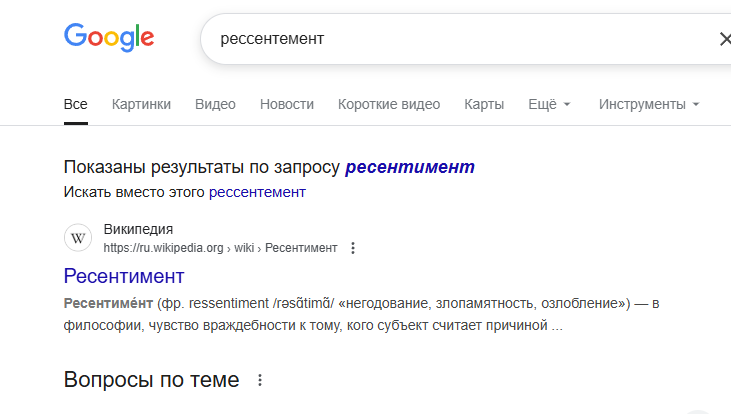The image size is (731, 414).
Task: Open the Видео tab
Action: click(215, 104)
